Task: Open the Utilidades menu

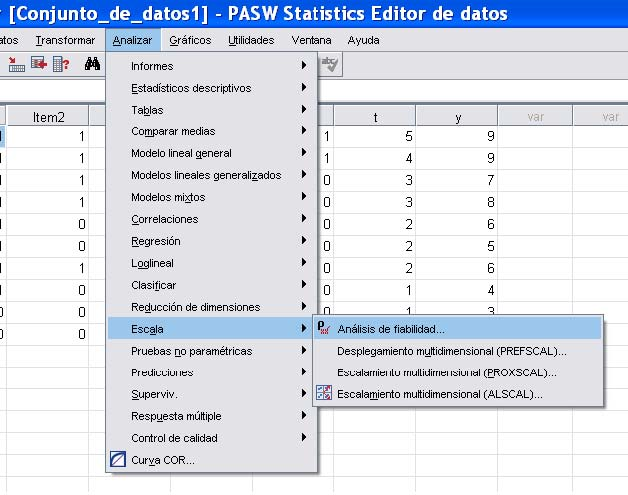Action: click(x=251, y=40)
